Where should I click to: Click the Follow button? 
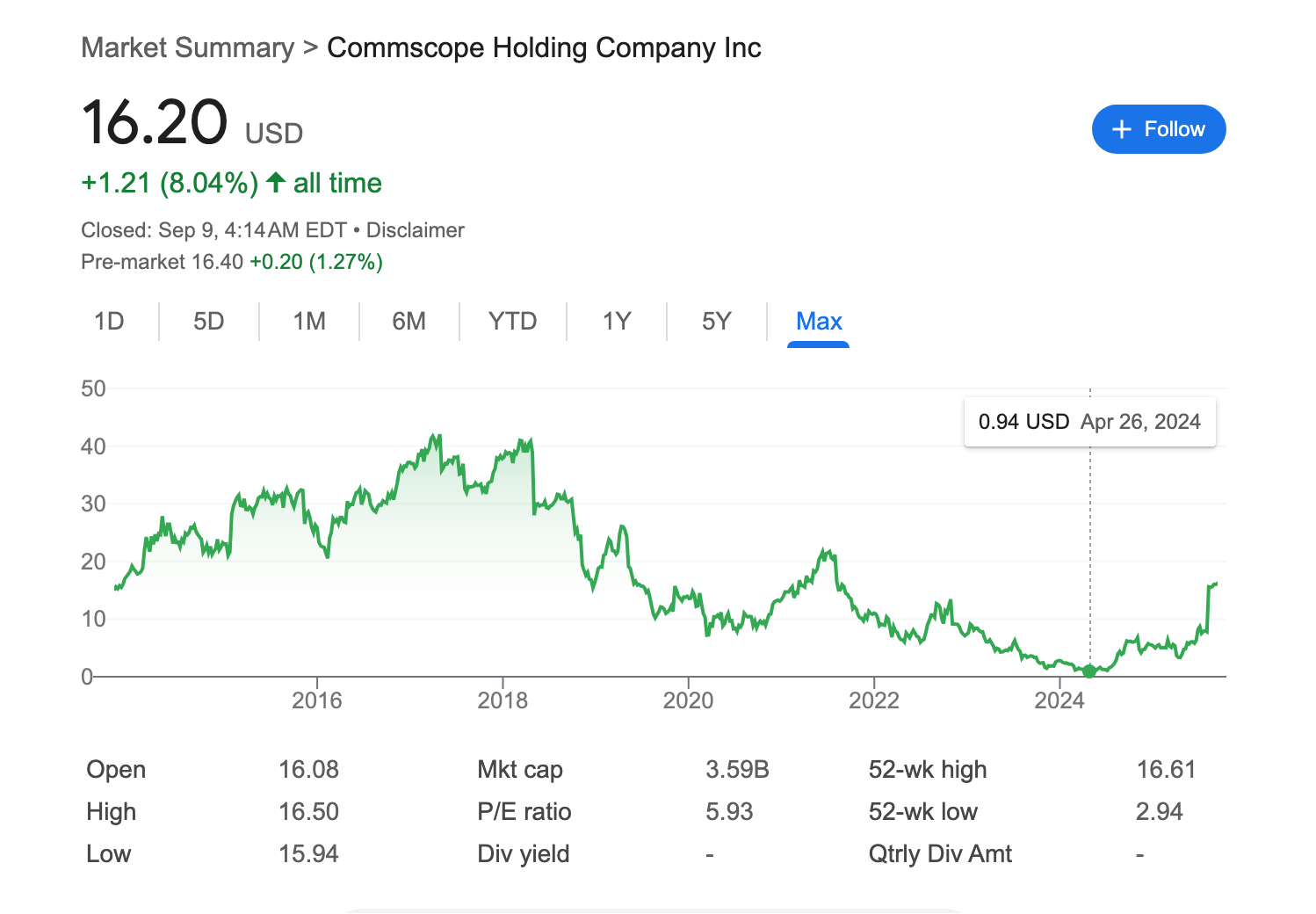coord(1158,129)
